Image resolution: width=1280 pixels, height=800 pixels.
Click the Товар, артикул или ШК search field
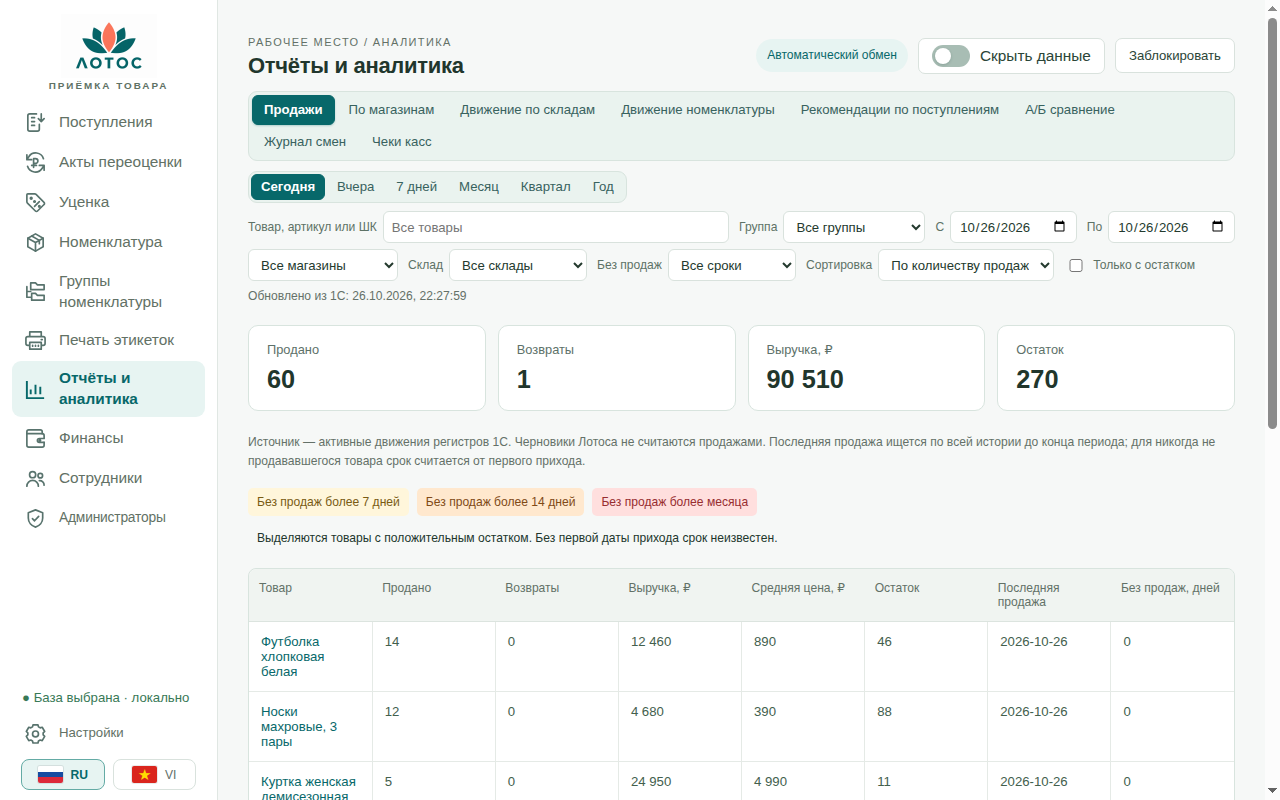(x=556, y=227)
